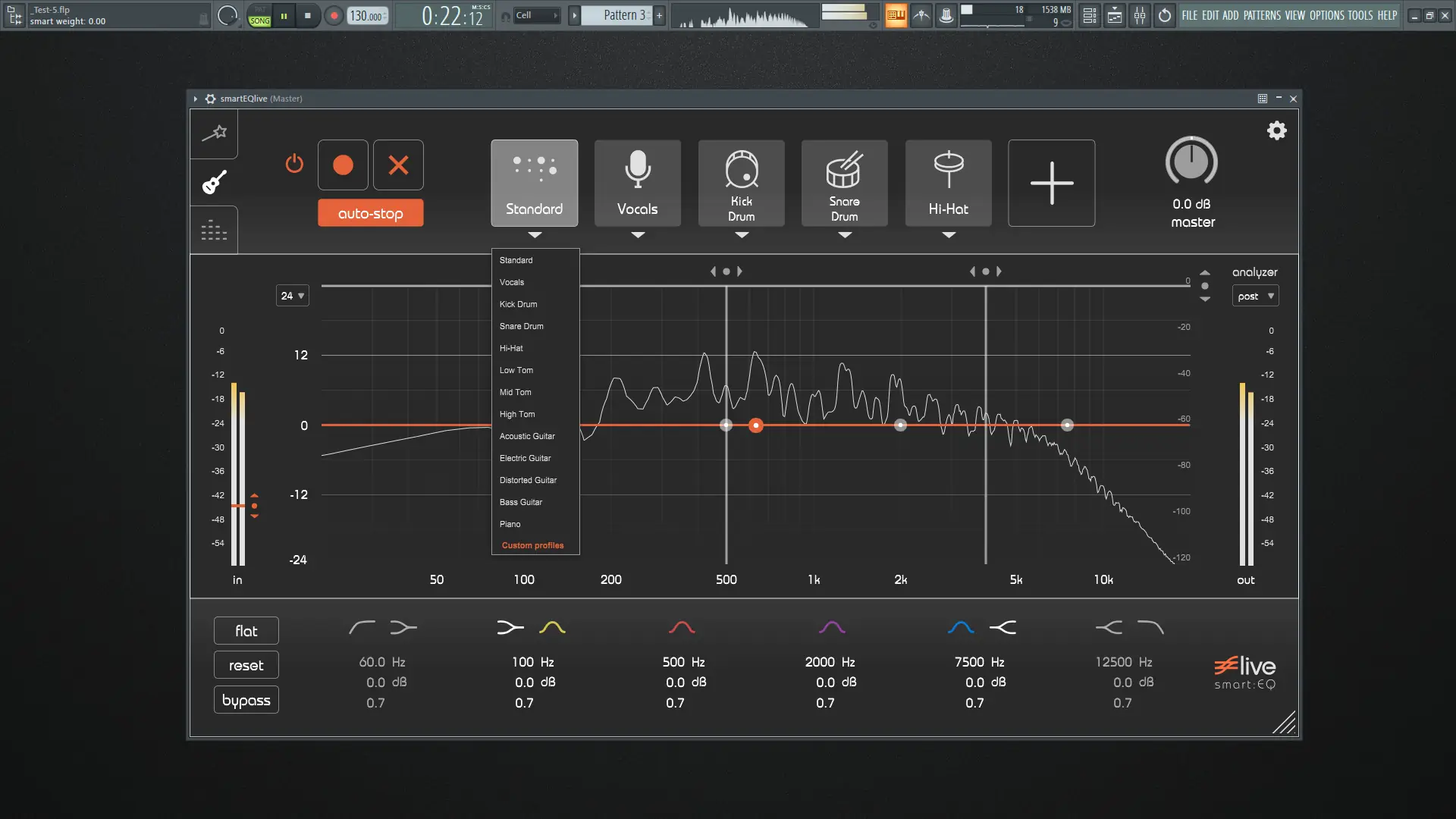Open the guitar instrument sidebar tab

tap(214, 182)
